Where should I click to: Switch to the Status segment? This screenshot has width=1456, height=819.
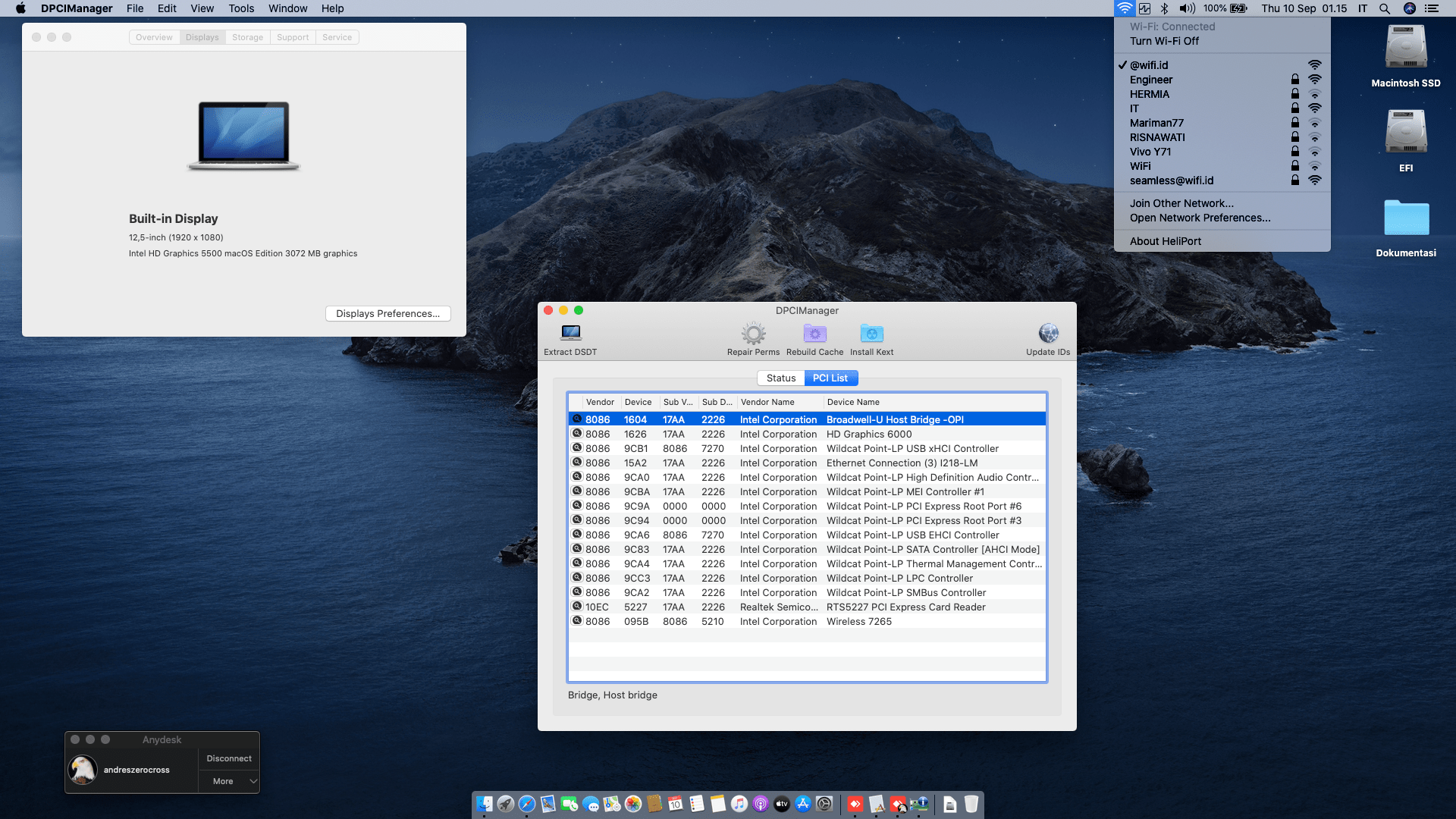tap(780, 378)
